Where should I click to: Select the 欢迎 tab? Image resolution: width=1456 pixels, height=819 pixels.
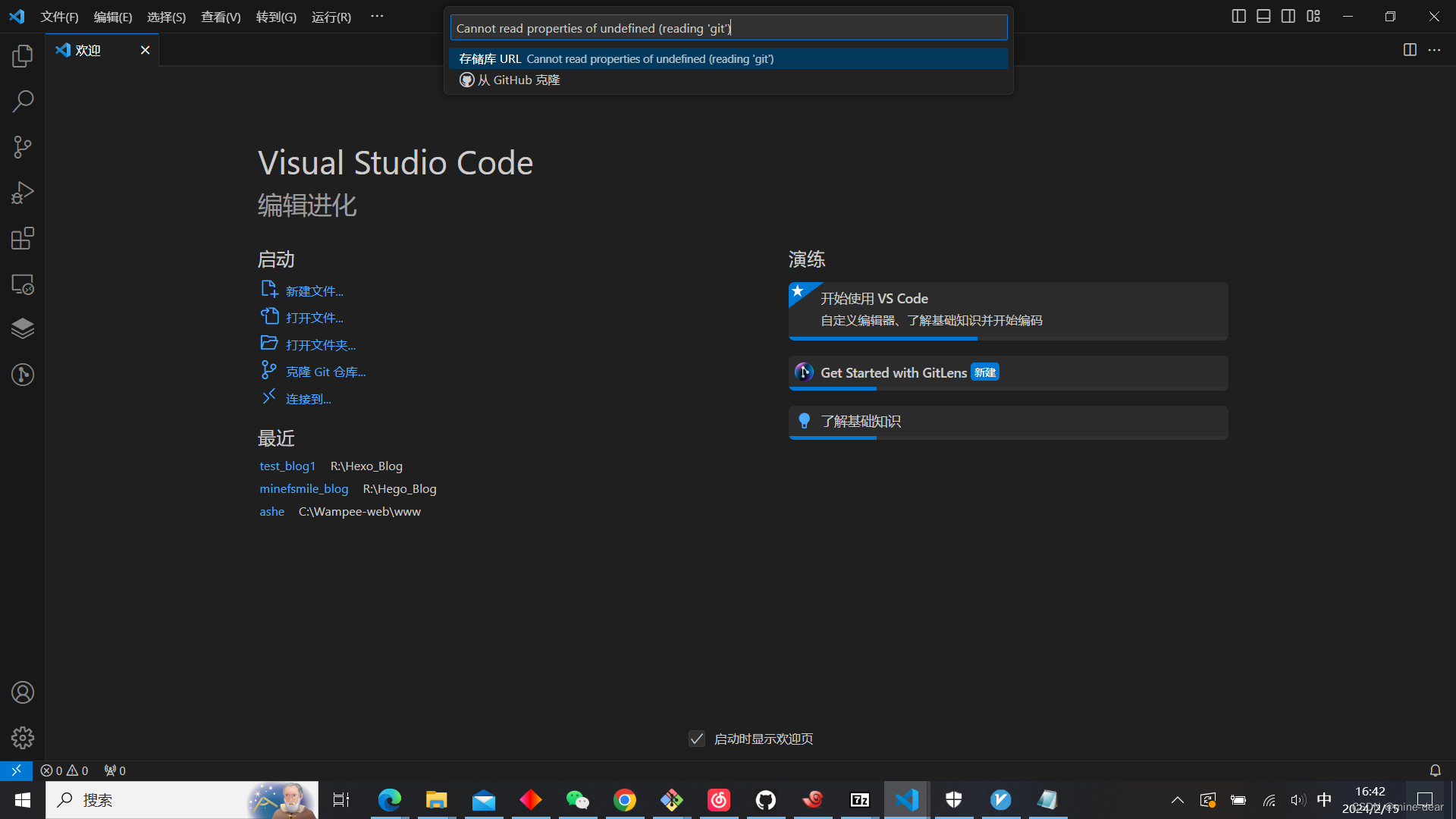pyautogui.click(x=89, y=50)
